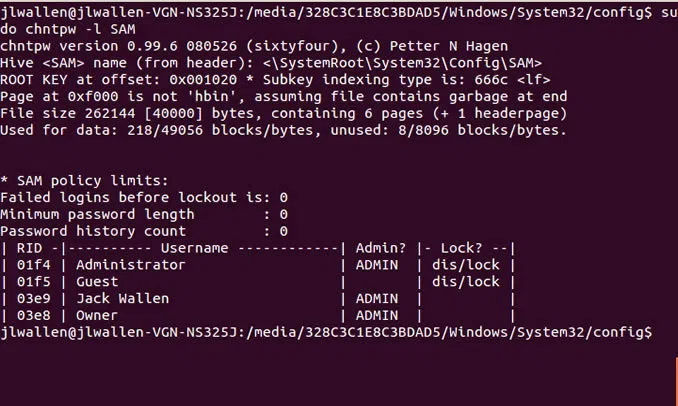The width and height of the screenshot is (678, 406).
Task: Click the Minimum password length line
Action: pyautogui.click(x=143, y=214)
